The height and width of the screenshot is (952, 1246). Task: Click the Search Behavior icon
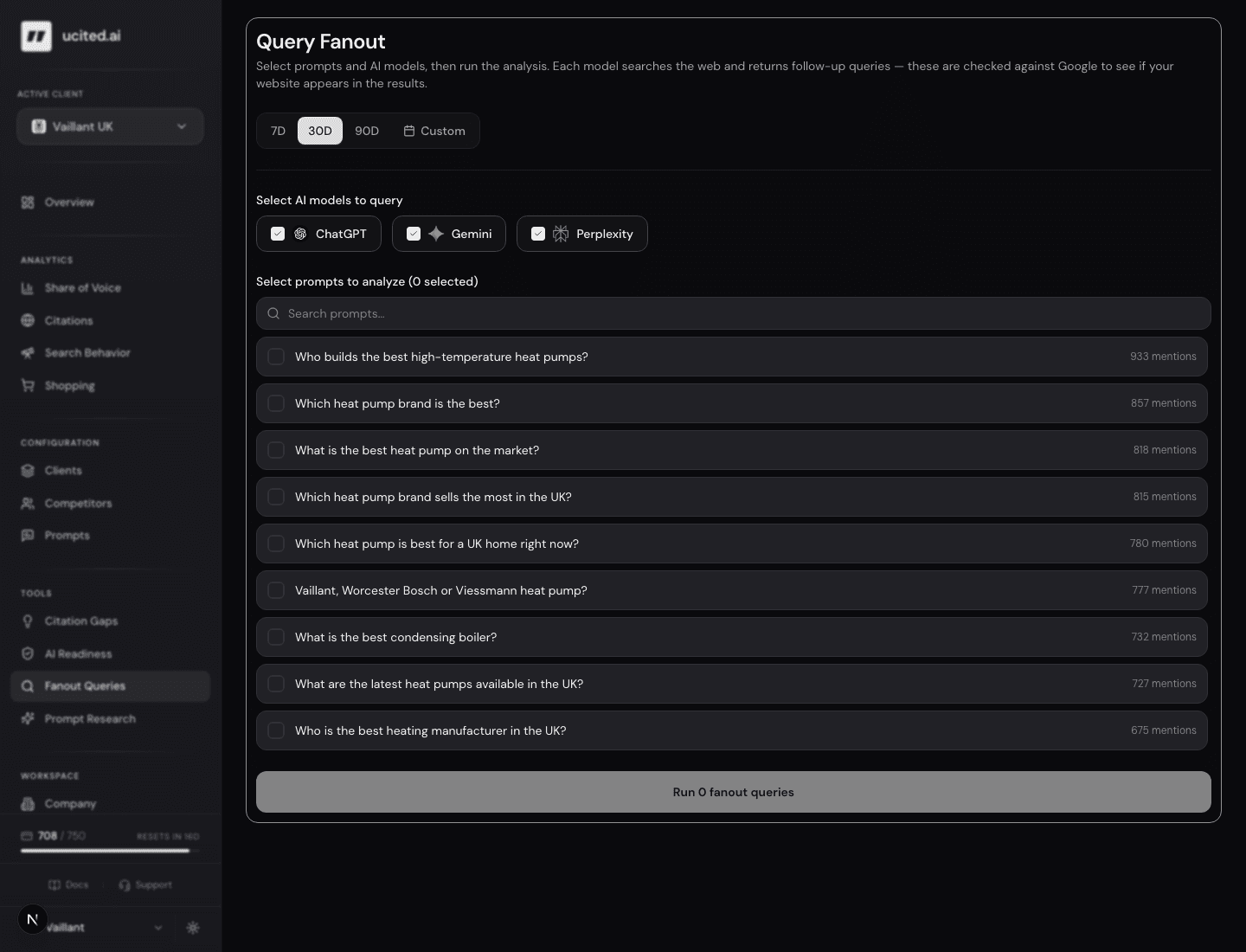tap(28, 353)
